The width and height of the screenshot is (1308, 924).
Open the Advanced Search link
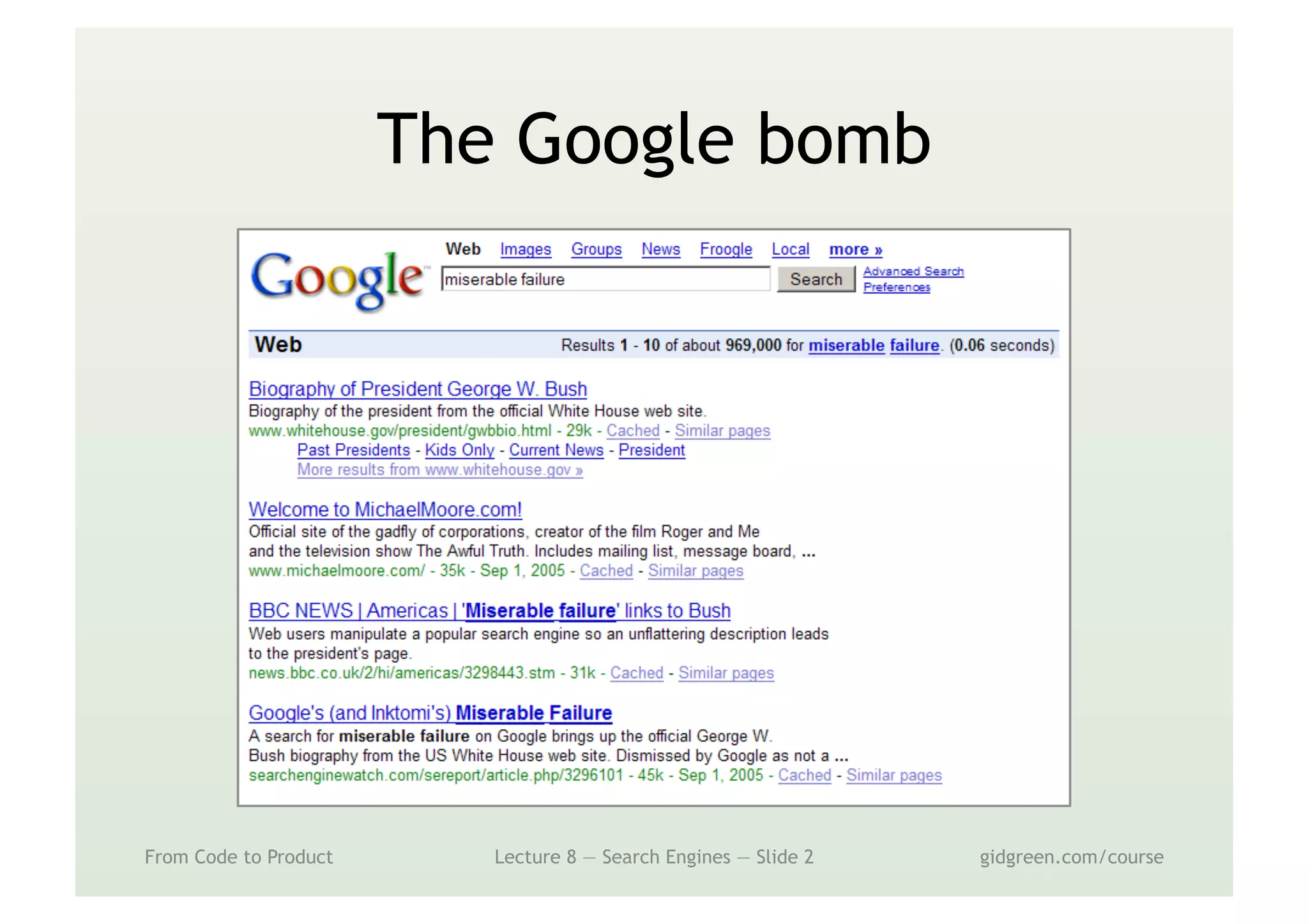(x=913, y=271)
